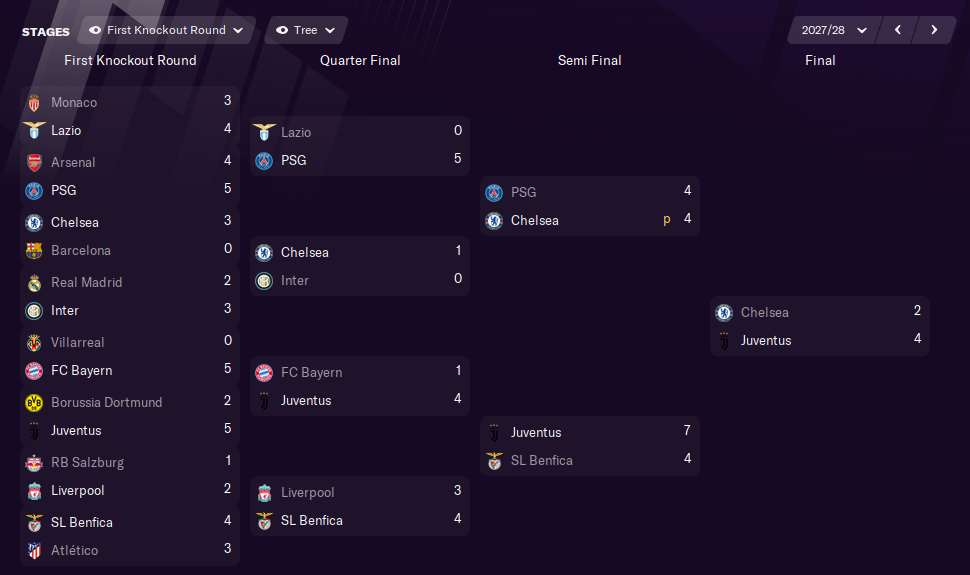The width and height of the screenshot is (970, 575).
Task: Click the Barcelona club crest
Action: tap(34, 251)
